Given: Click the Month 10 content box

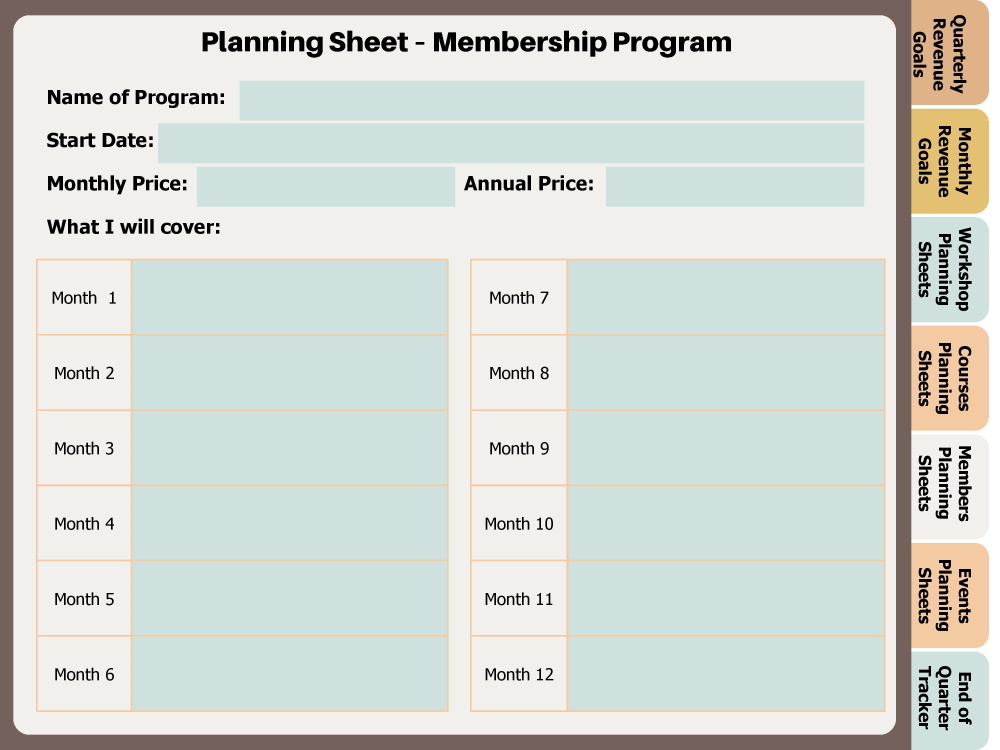Looking at the screenshot, I should [x=725, y=523].
